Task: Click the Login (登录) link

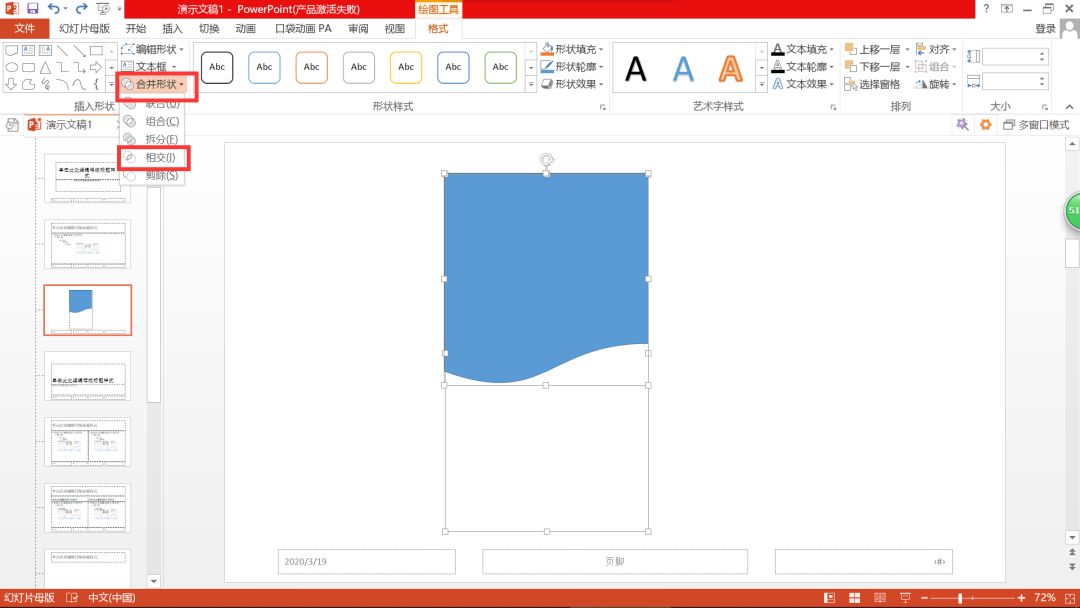Action: 1045,29
